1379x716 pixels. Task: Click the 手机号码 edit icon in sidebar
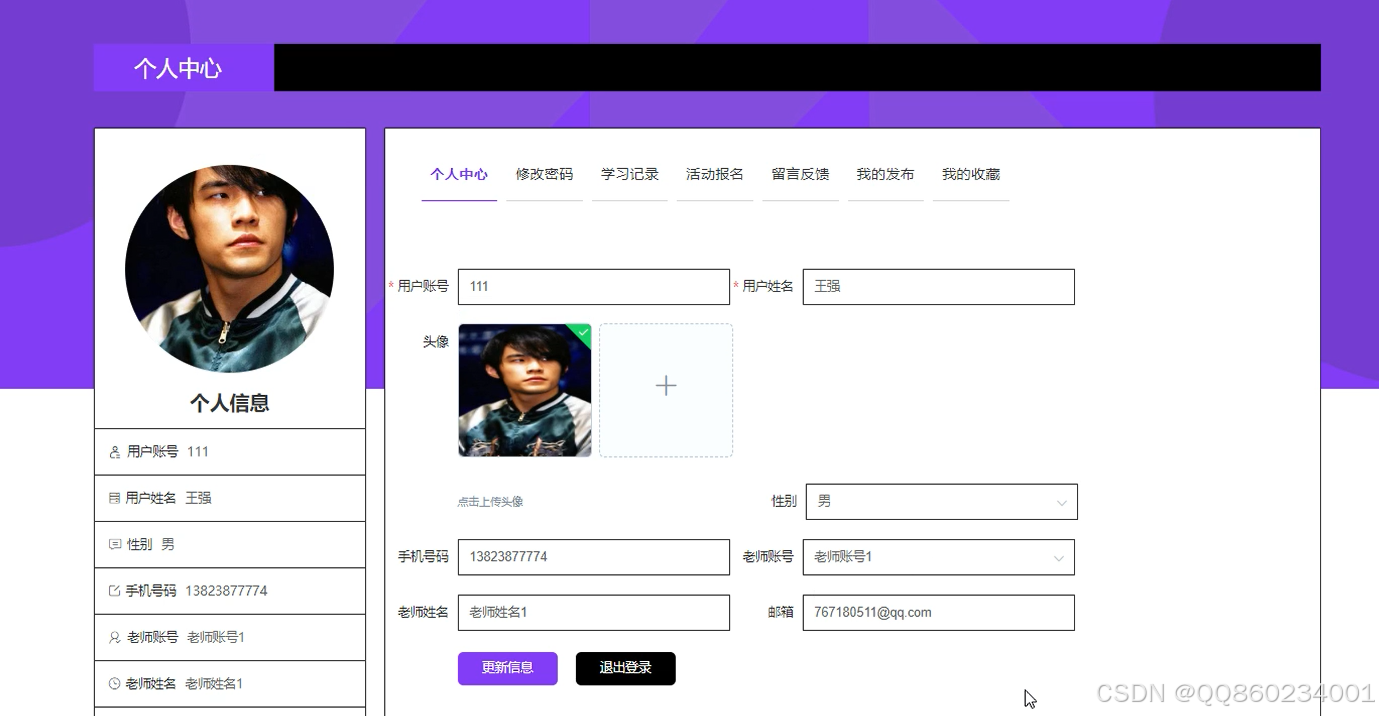tap(114, 591)
